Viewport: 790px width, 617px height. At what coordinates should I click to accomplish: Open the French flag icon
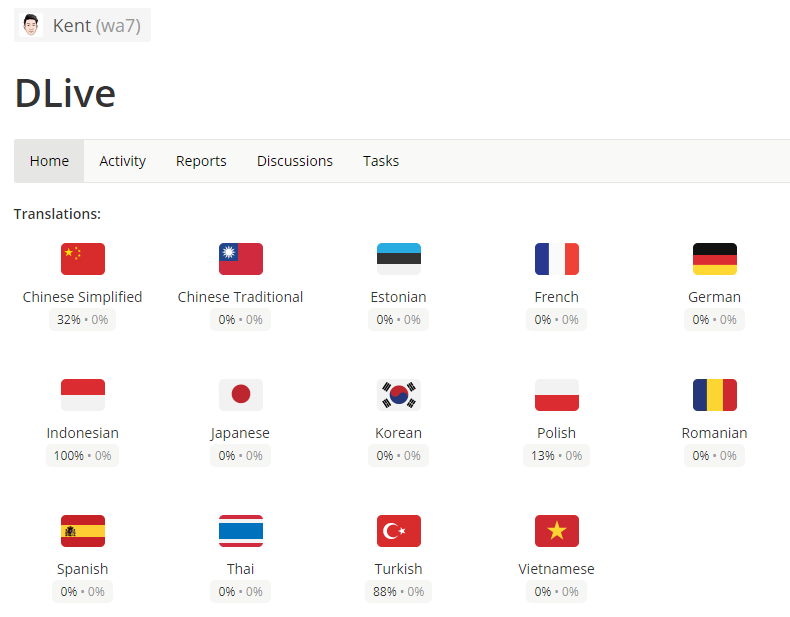point(557,259)
